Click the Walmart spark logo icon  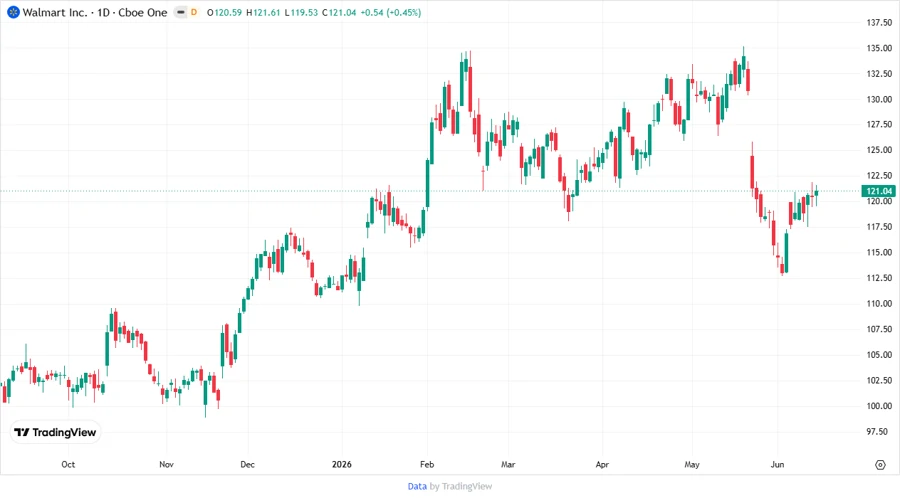[x=13, y=12]
